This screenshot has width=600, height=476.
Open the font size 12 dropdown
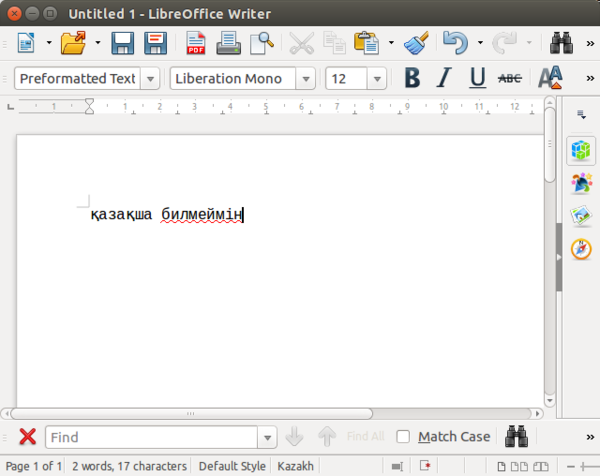pyautogui.click(x=377, y=79)
